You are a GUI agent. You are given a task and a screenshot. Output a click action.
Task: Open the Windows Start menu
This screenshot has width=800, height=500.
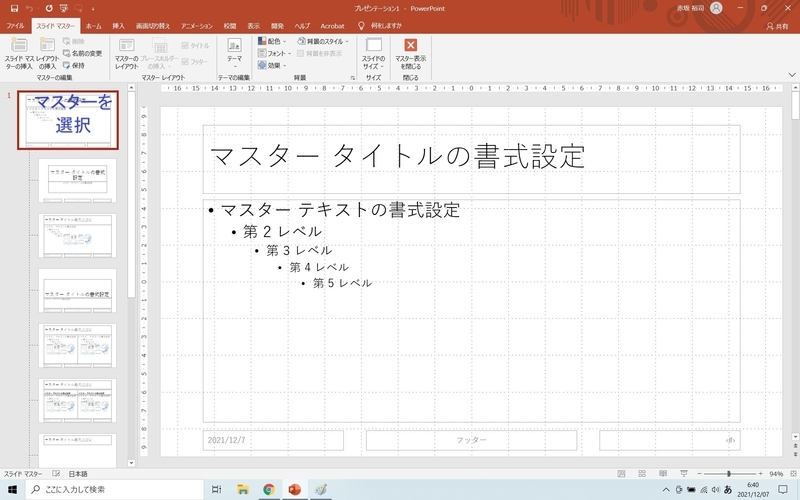tap(12, 489)
